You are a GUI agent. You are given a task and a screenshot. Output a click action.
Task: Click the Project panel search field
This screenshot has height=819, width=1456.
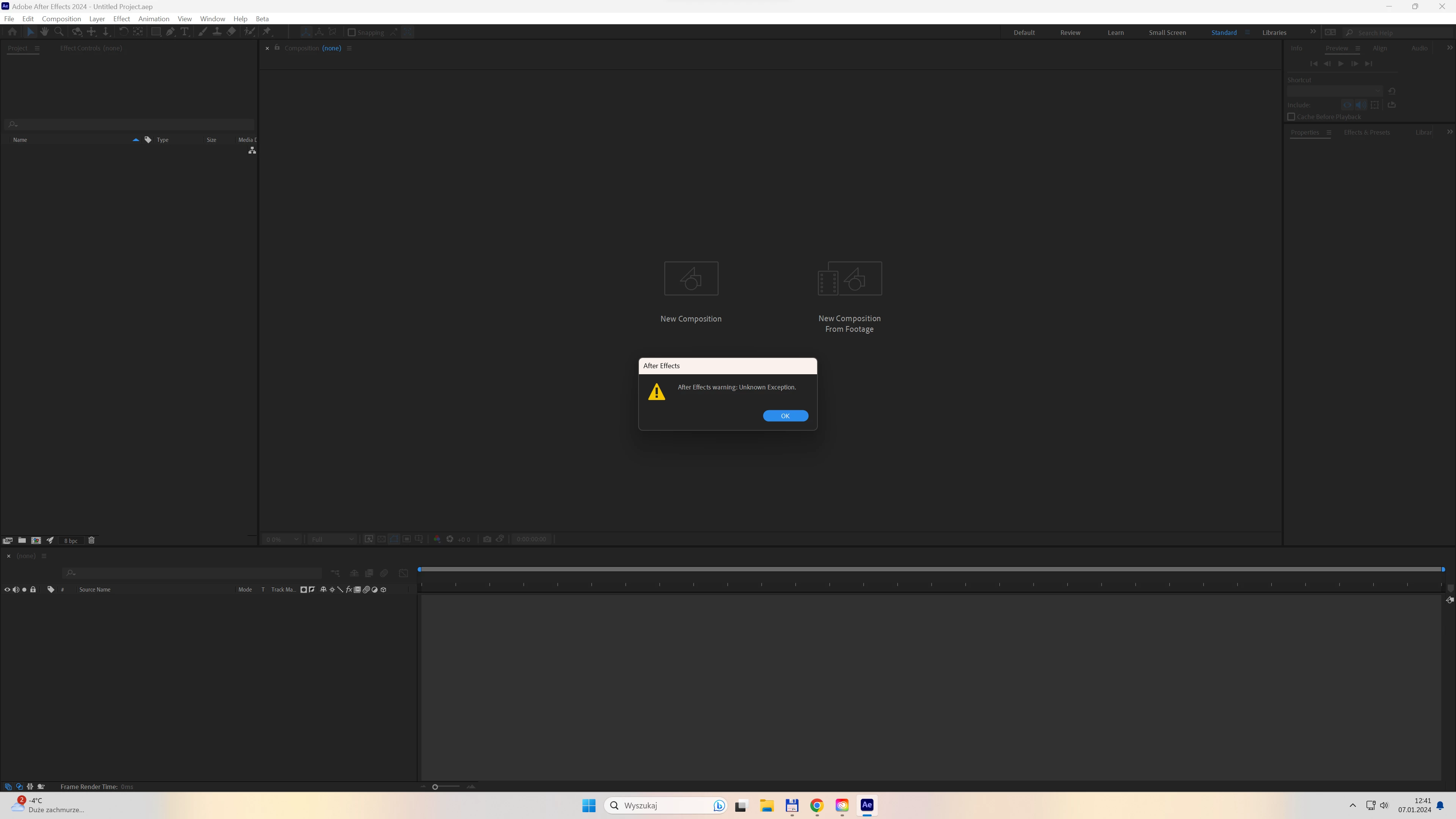130,124
